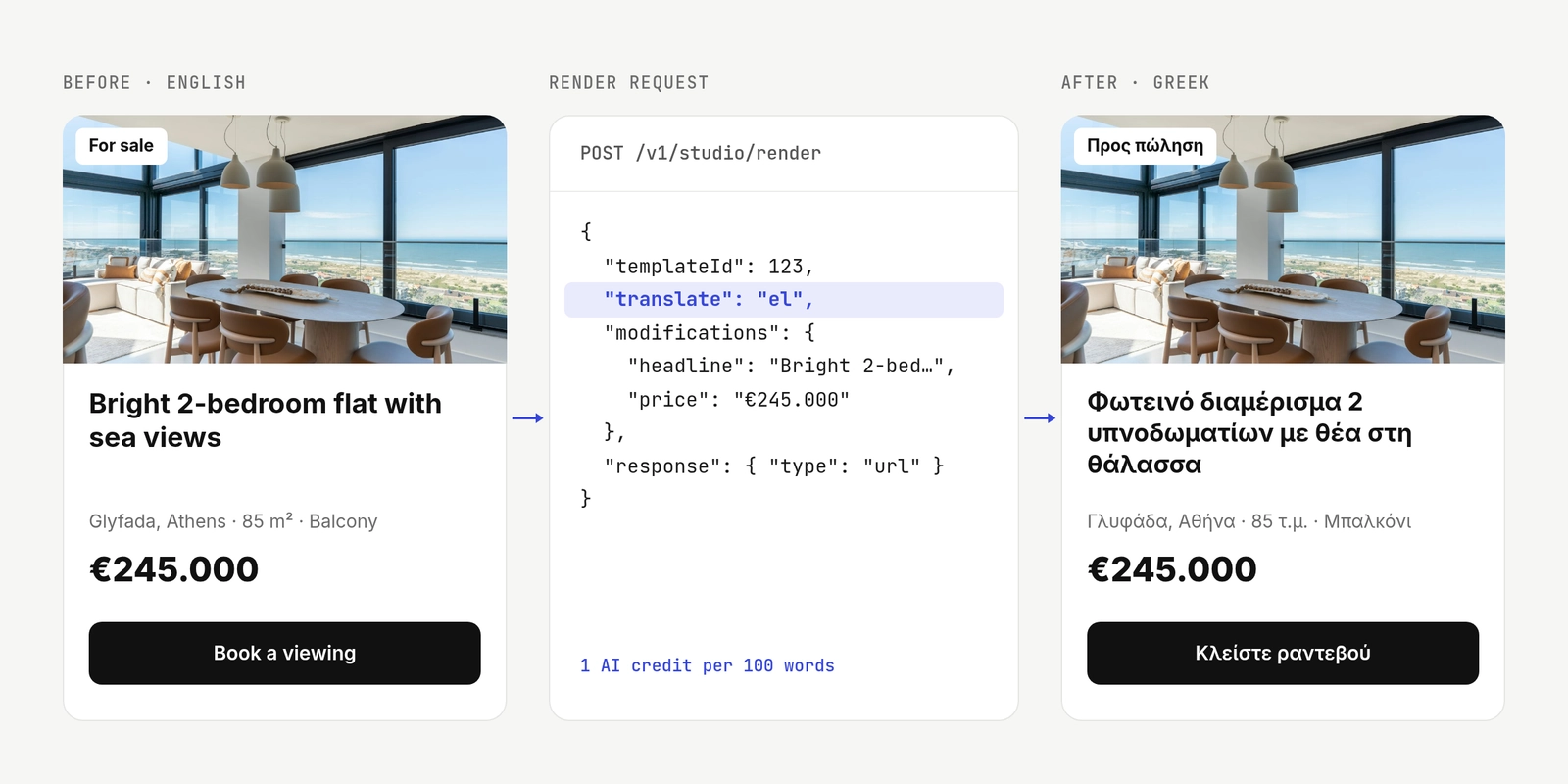Select the For sale badge
1568x784 pixels.
pos(122,146)
